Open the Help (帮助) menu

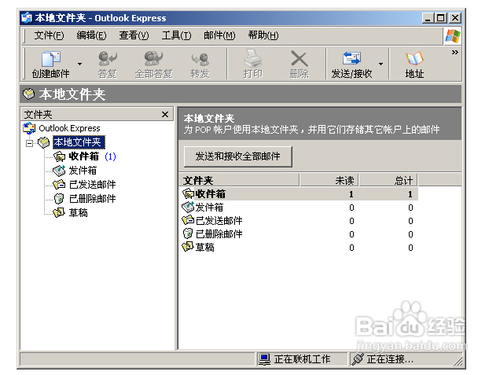point(263,35)
